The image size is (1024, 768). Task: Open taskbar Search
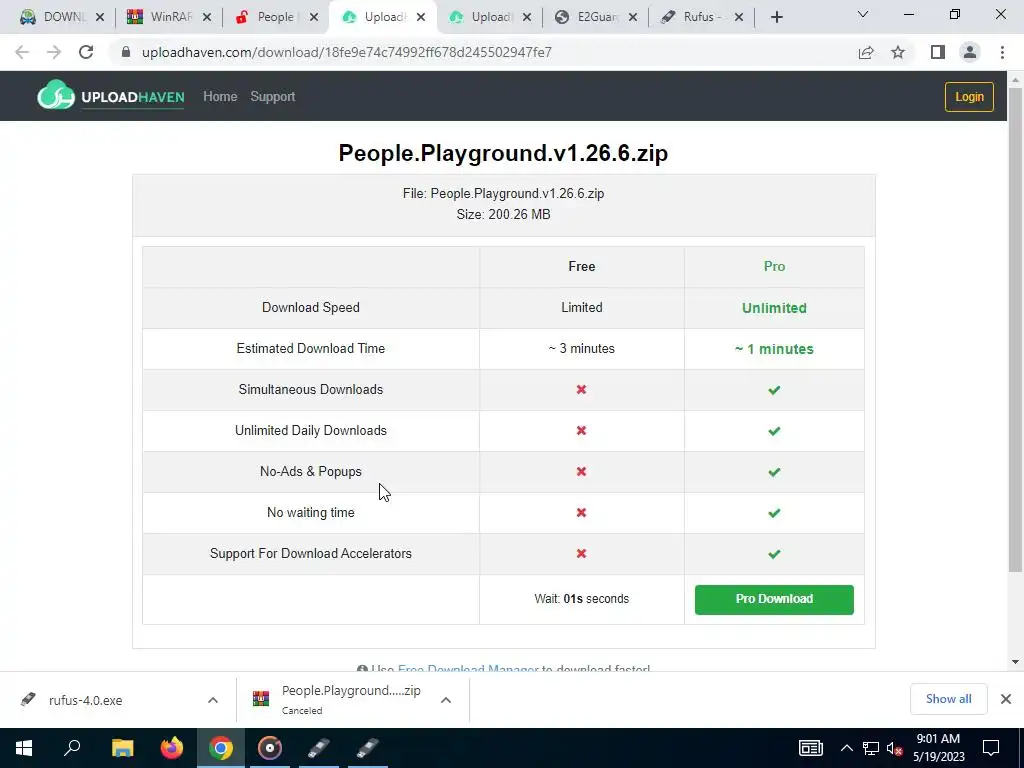72,748
